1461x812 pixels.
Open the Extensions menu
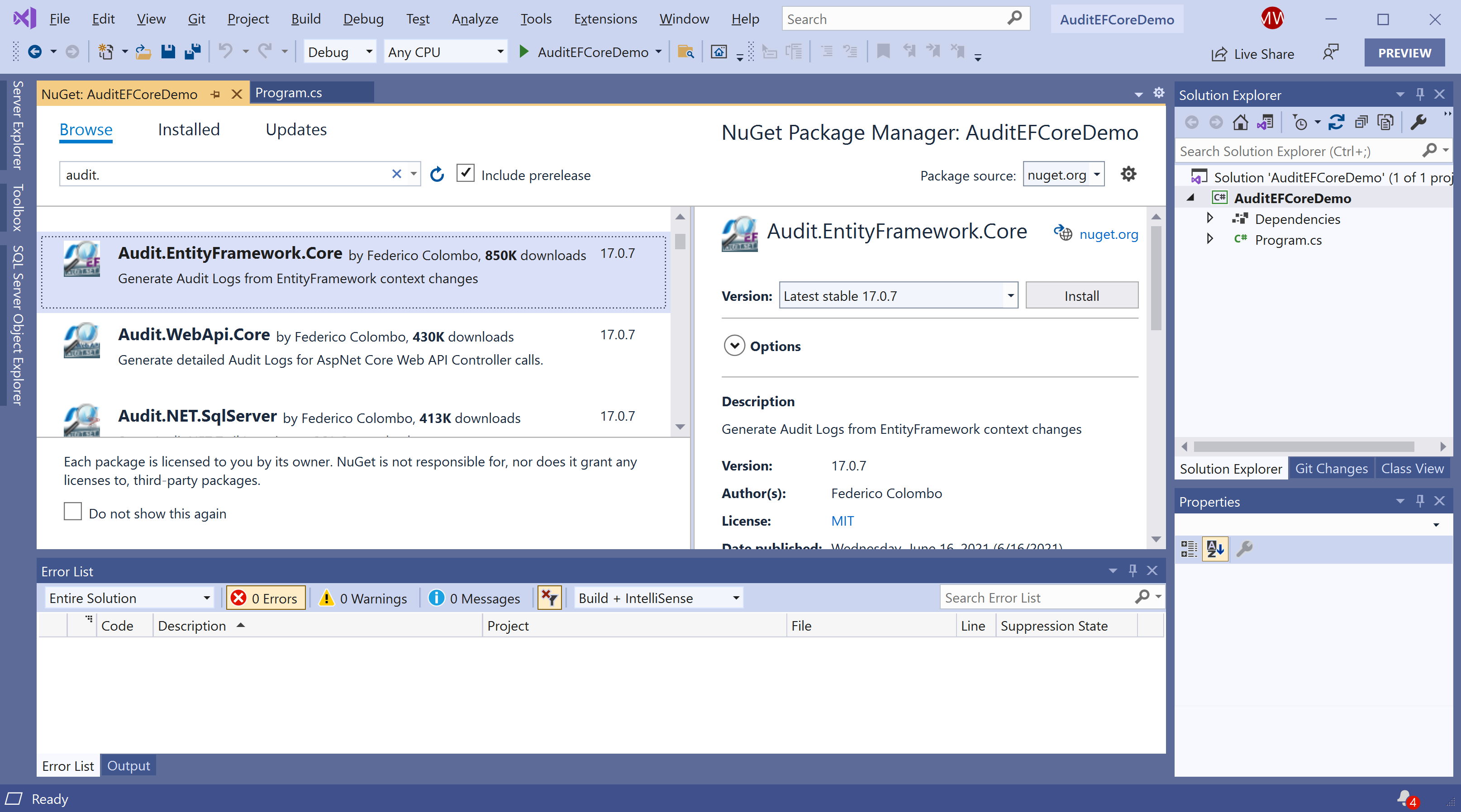pyautogui.click(x=605, y=19)
